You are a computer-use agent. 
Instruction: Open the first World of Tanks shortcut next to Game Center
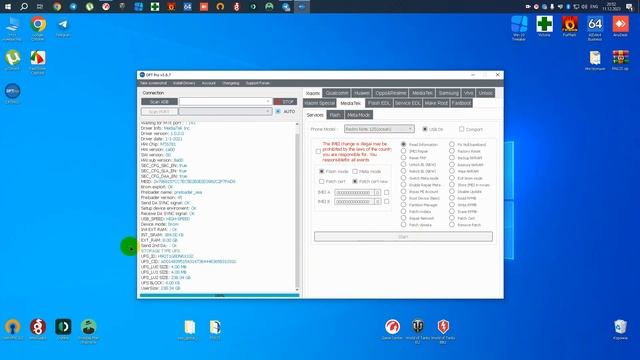coord(418,331)
